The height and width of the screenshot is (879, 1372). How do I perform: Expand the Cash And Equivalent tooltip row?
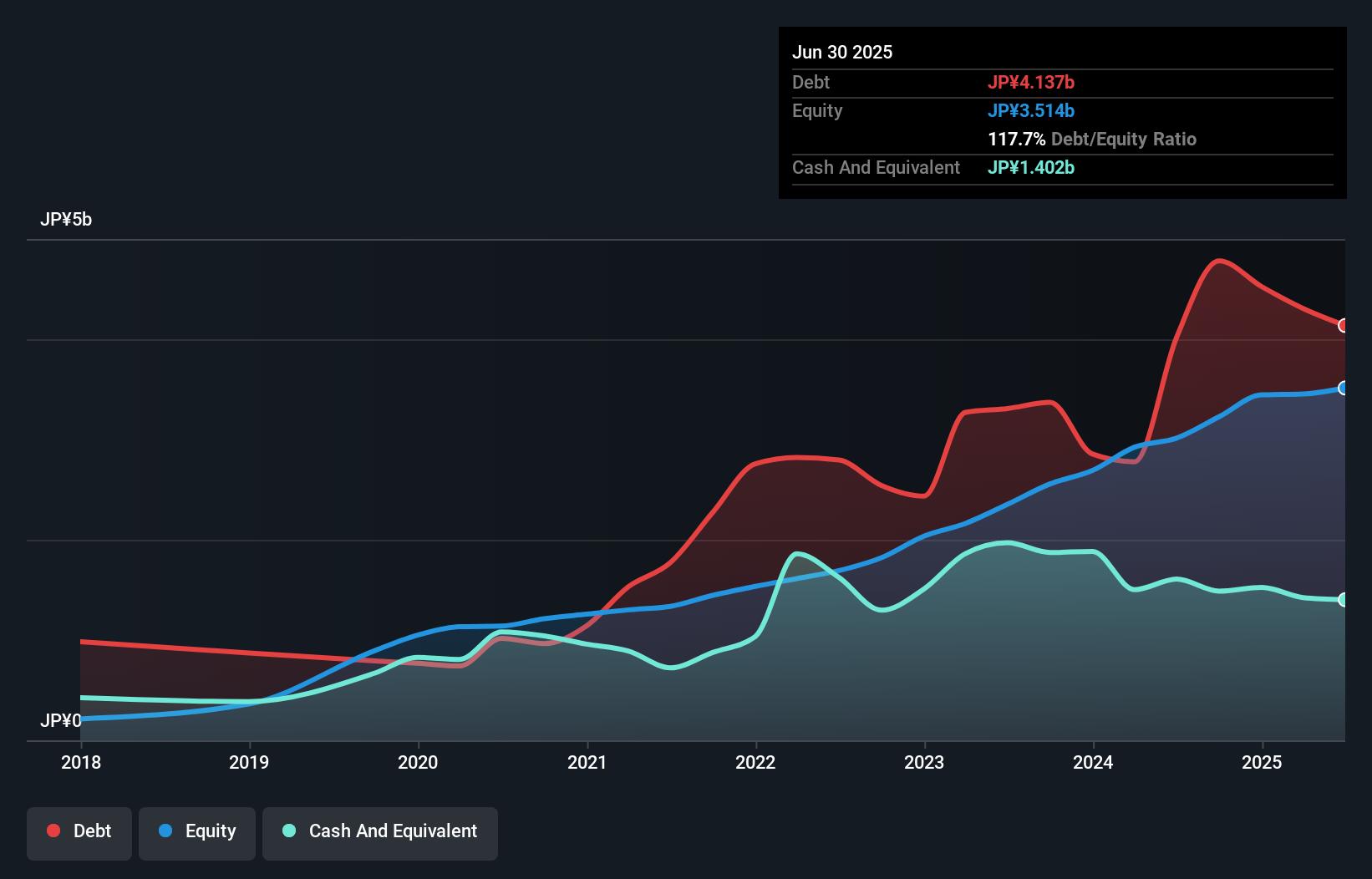[876, 167]
